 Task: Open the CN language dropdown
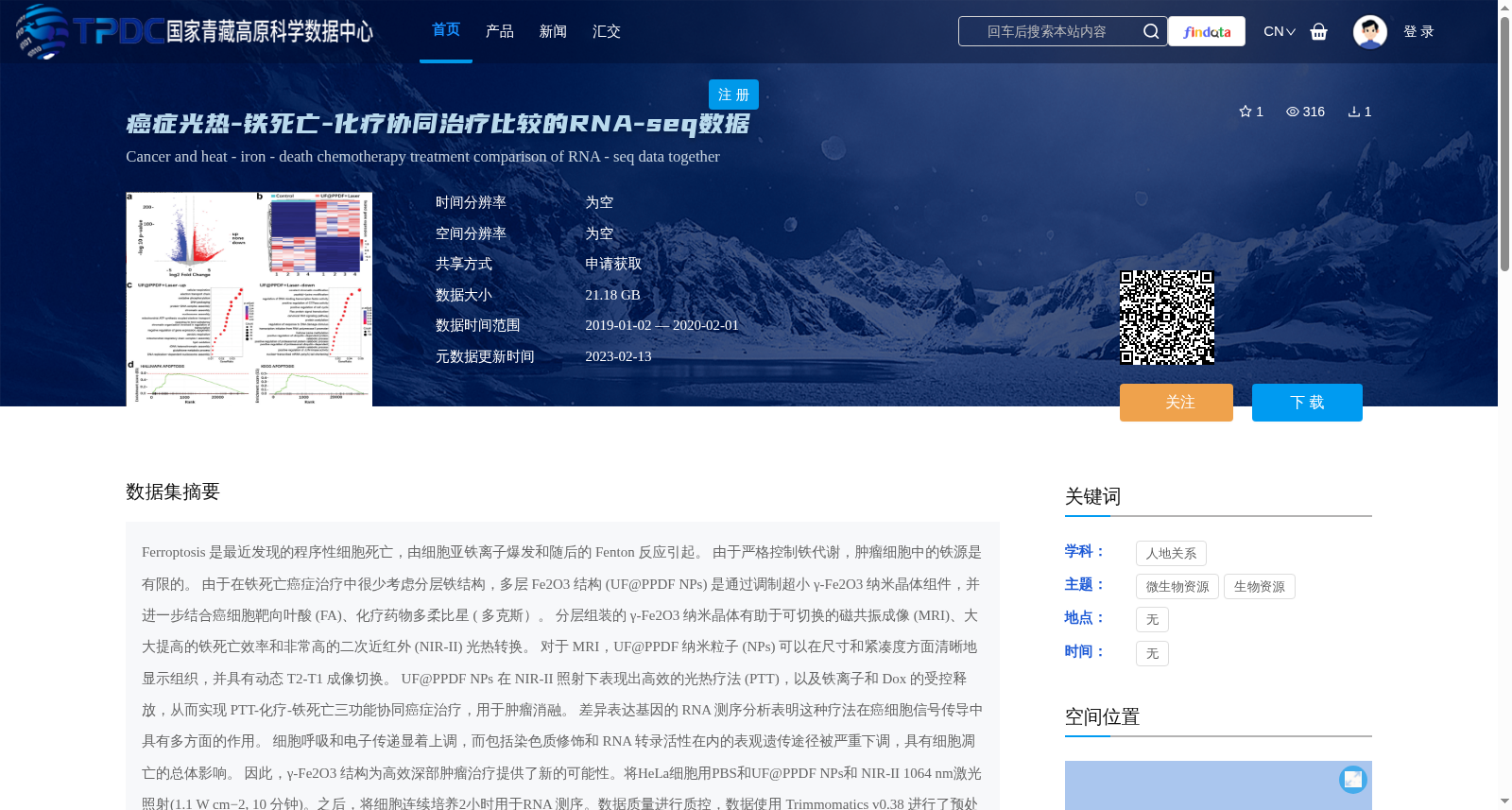[1280, 31]
